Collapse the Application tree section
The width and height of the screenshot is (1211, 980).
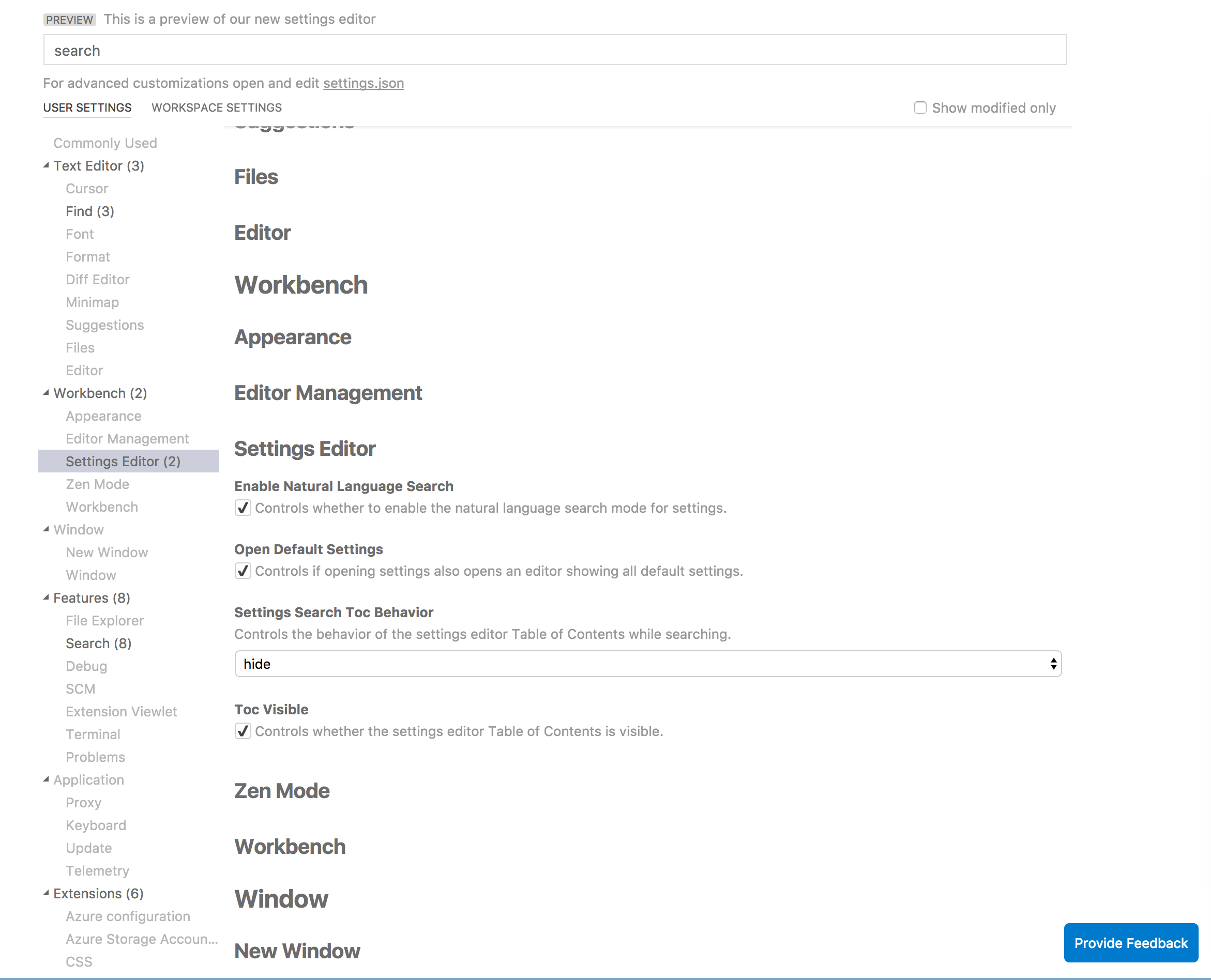point(47,779)
